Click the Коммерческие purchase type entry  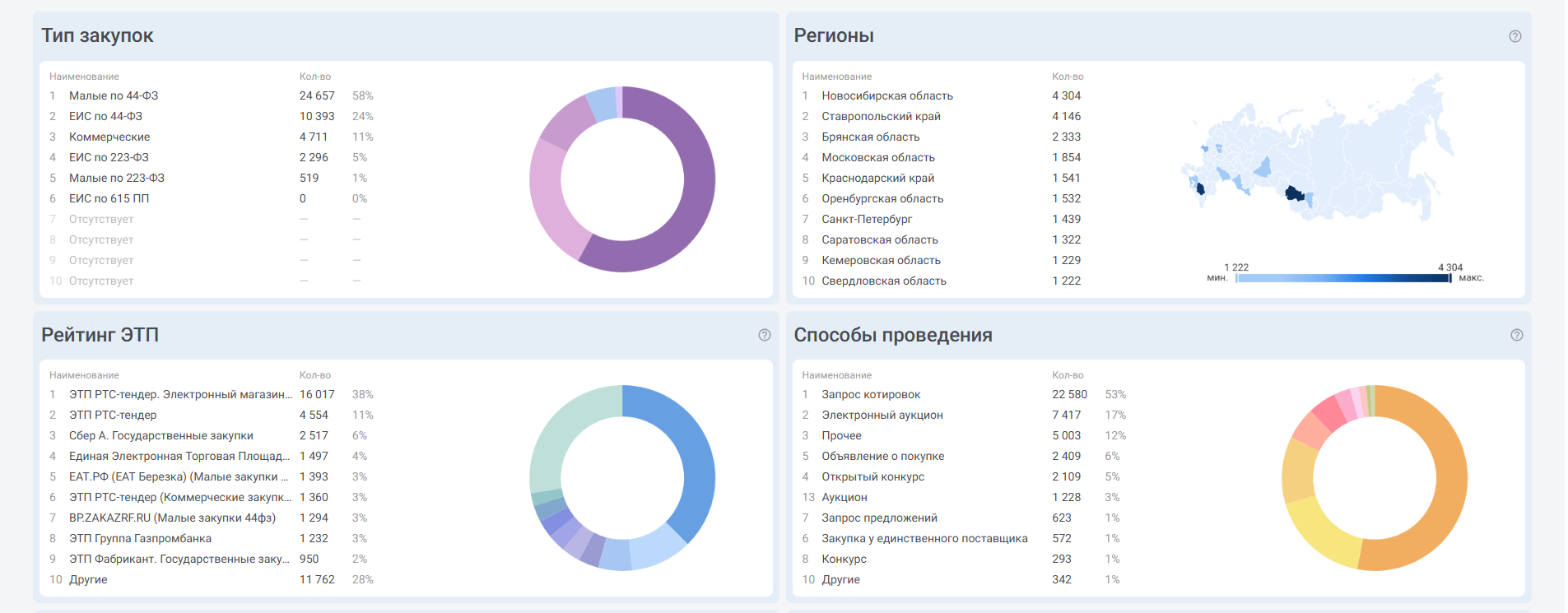point(109,137)
